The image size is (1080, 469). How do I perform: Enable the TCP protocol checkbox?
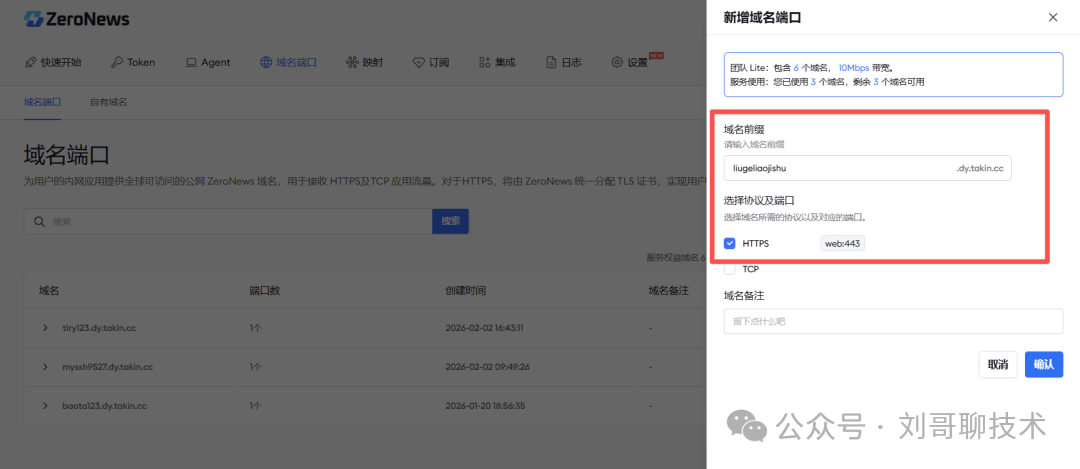[730, 269]
